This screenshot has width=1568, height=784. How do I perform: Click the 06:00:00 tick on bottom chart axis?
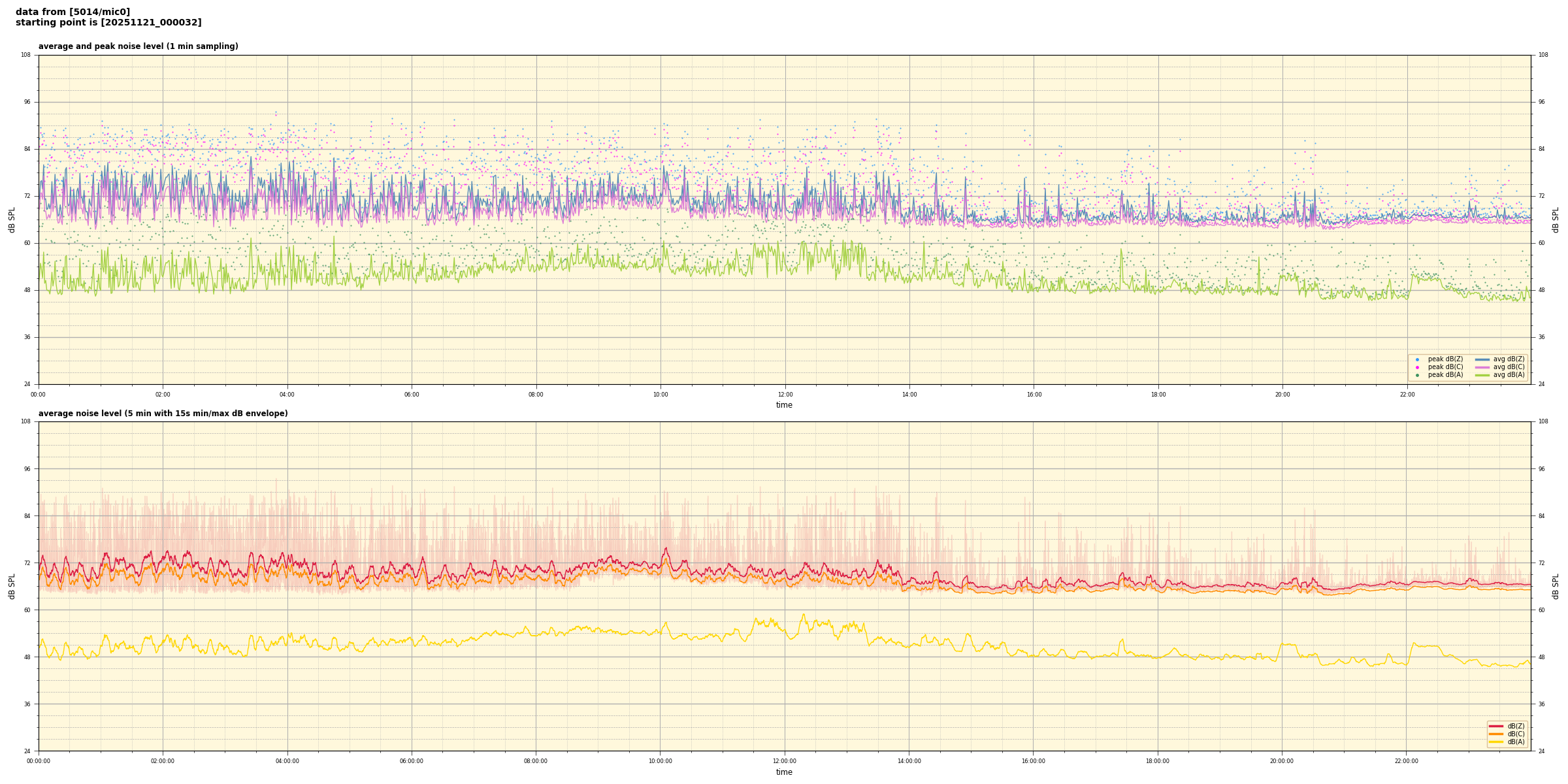[x=412, y=761]
